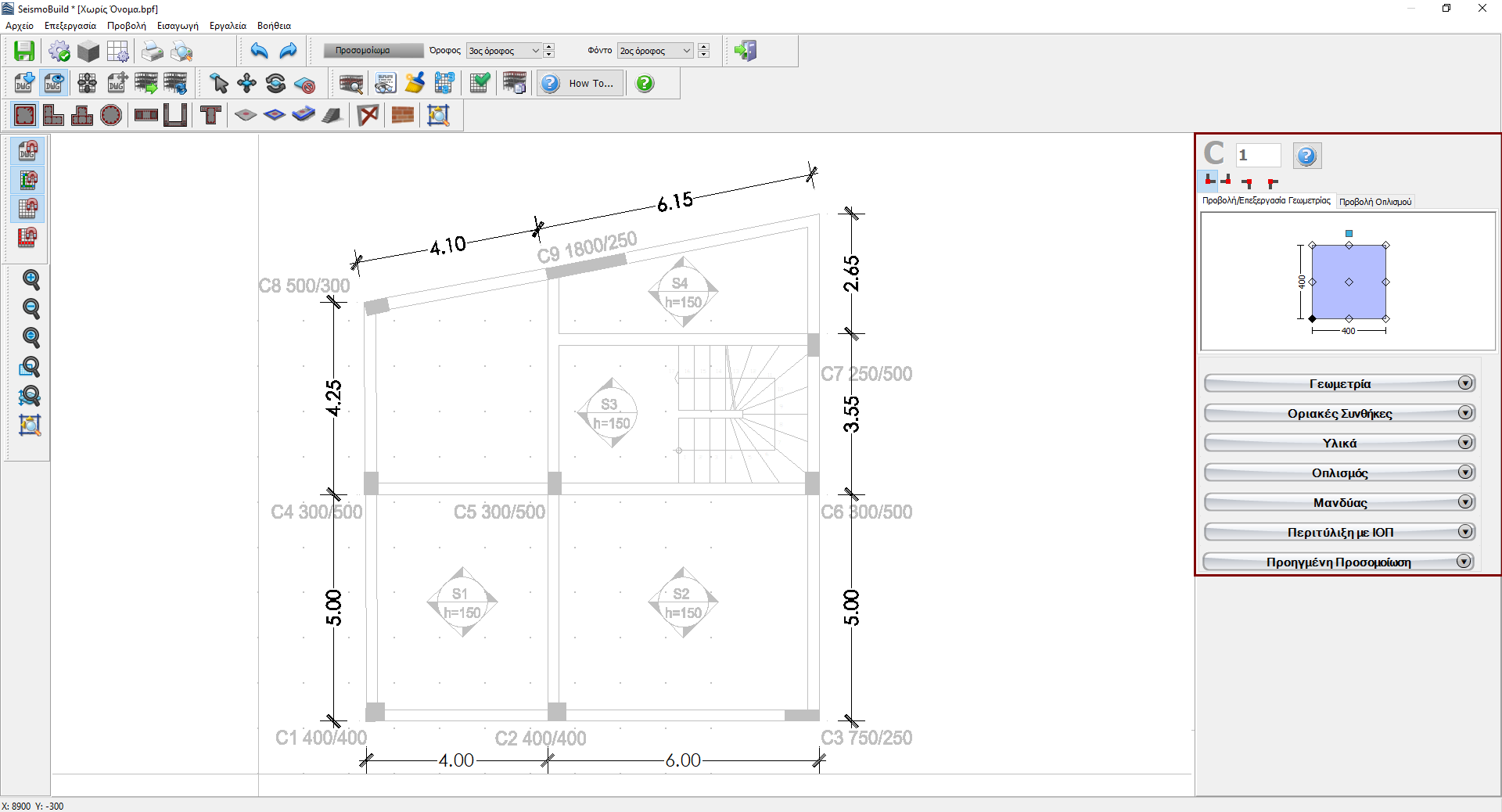Toggle DWG visibility eye icon
Image resolution: width=1502 pixels, height=812 pixels.
pyautogui.click(x=53, y=83)
